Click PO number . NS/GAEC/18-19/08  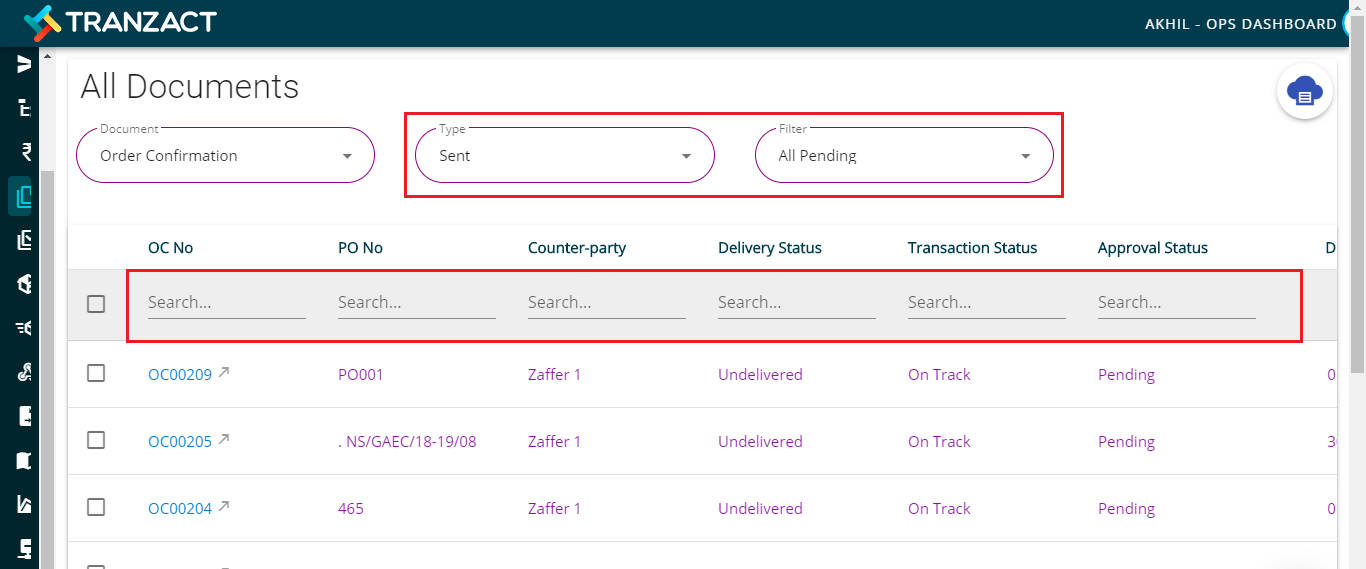tap(407, 442)
